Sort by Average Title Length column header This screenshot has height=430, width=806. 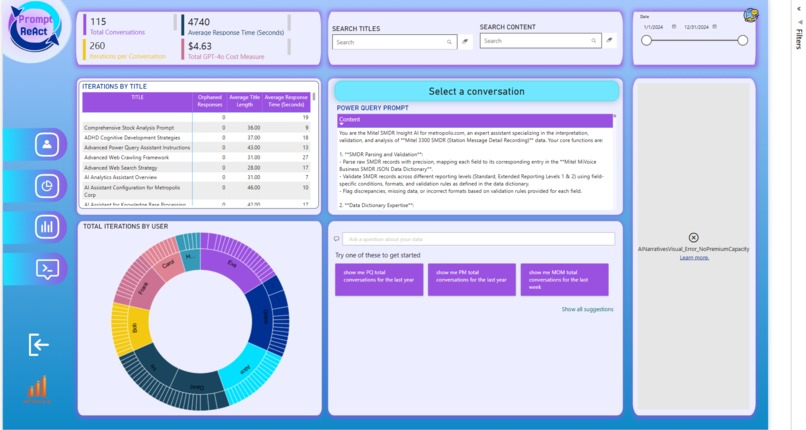coord(244,102)
